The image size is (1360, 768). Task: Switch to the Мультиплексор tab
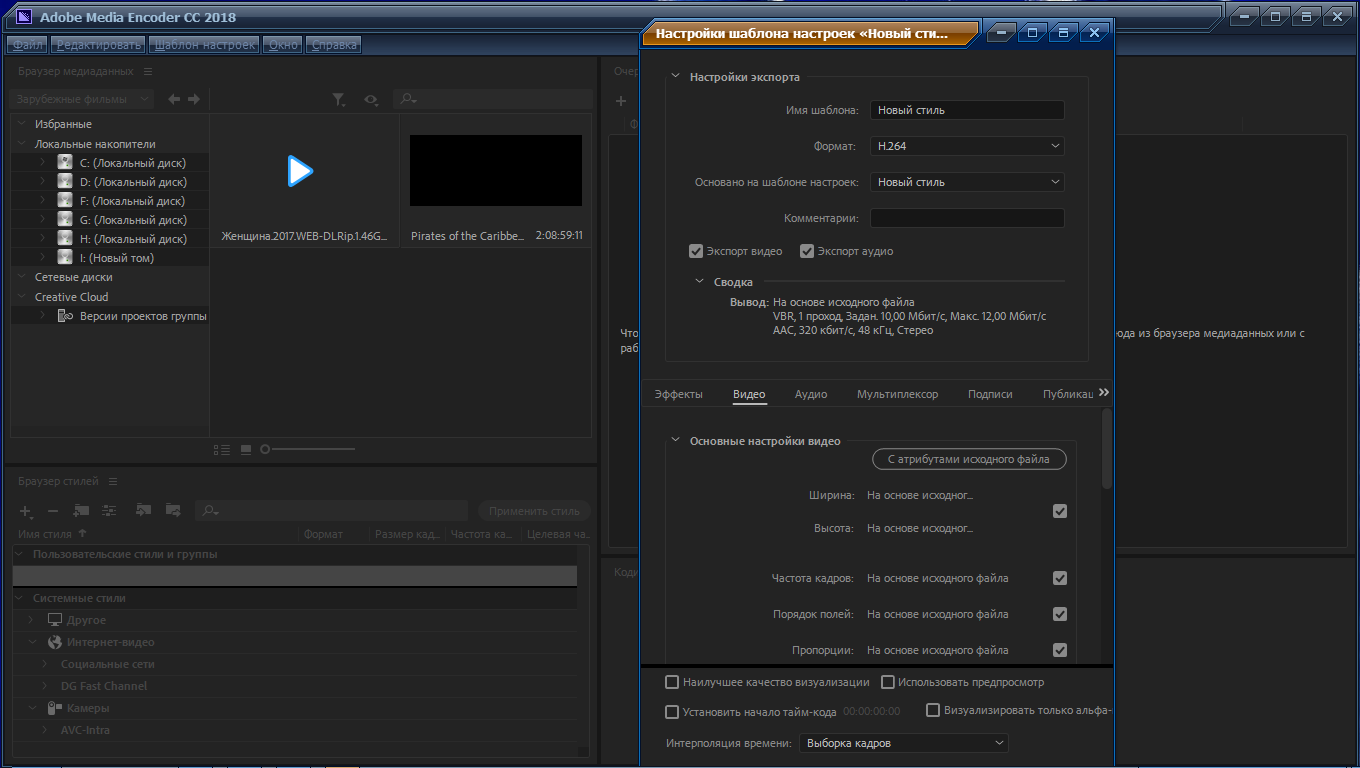pos(898,394)
